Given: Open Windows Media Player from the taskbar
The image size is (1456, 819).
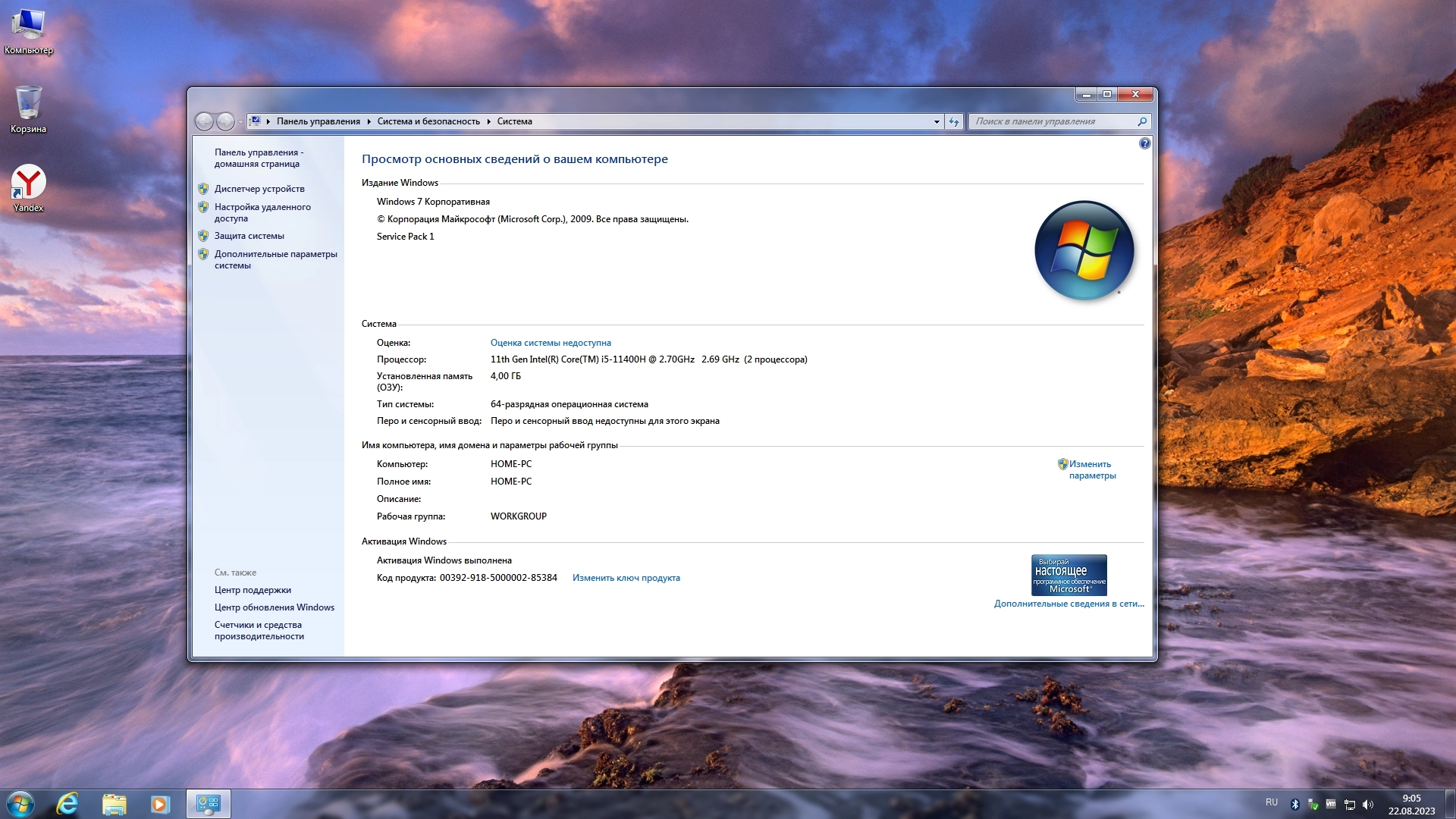Looking at the screenshot, I should (160, 804).
